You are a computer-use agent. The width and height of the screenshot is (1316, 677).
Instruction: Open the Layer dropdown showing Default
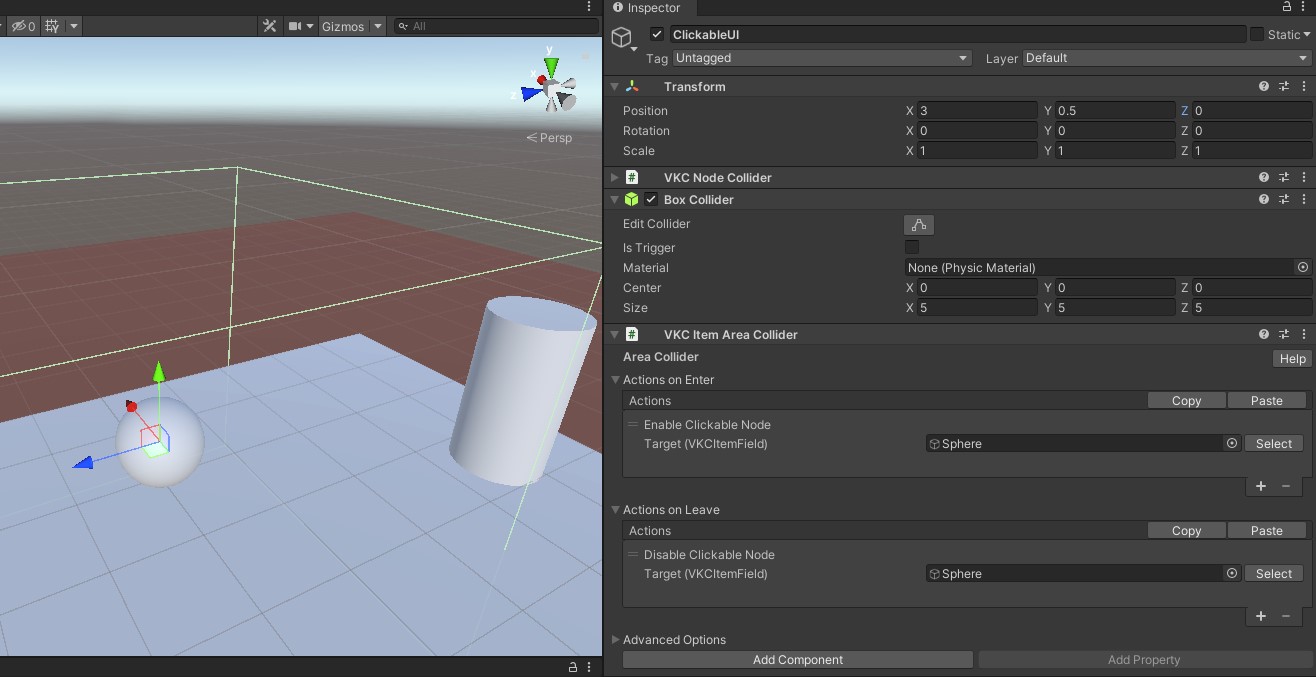click(1165, 58)
